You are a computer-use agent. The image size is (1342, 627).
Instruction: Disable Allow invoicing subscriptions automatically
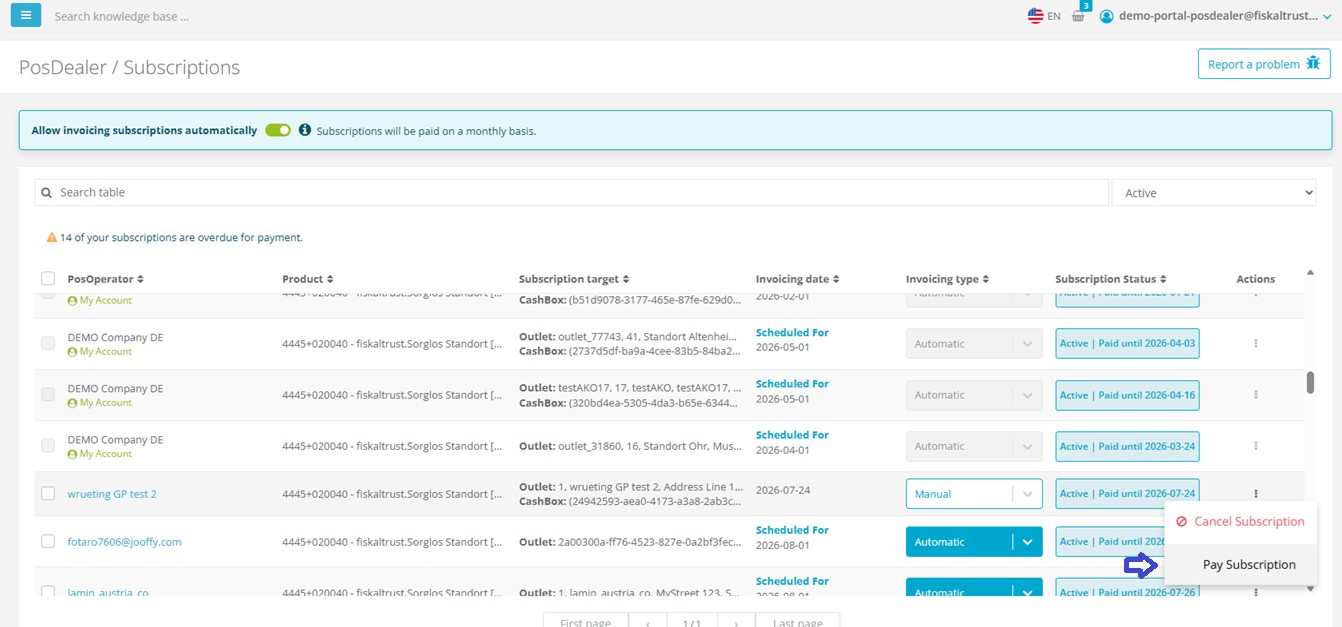coord(278,130)
